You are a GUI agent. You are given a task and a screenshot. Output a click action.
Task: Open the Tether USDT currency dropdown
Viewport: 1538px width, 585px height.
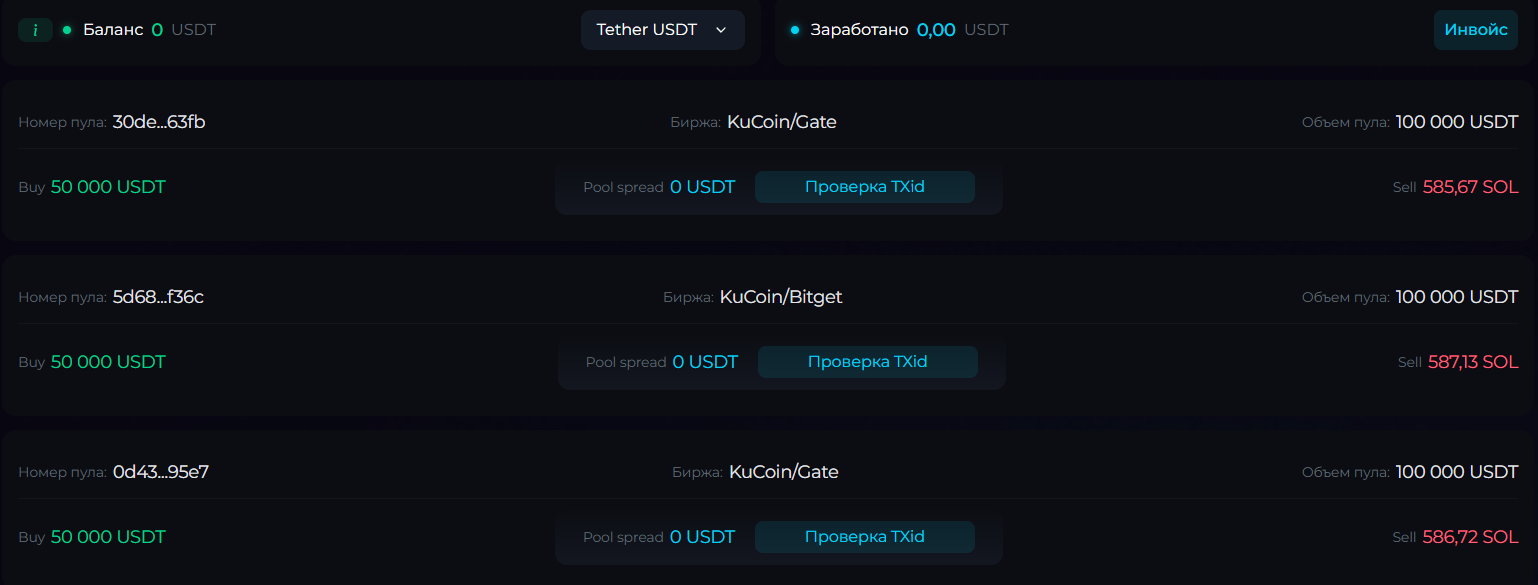point(662,30)
